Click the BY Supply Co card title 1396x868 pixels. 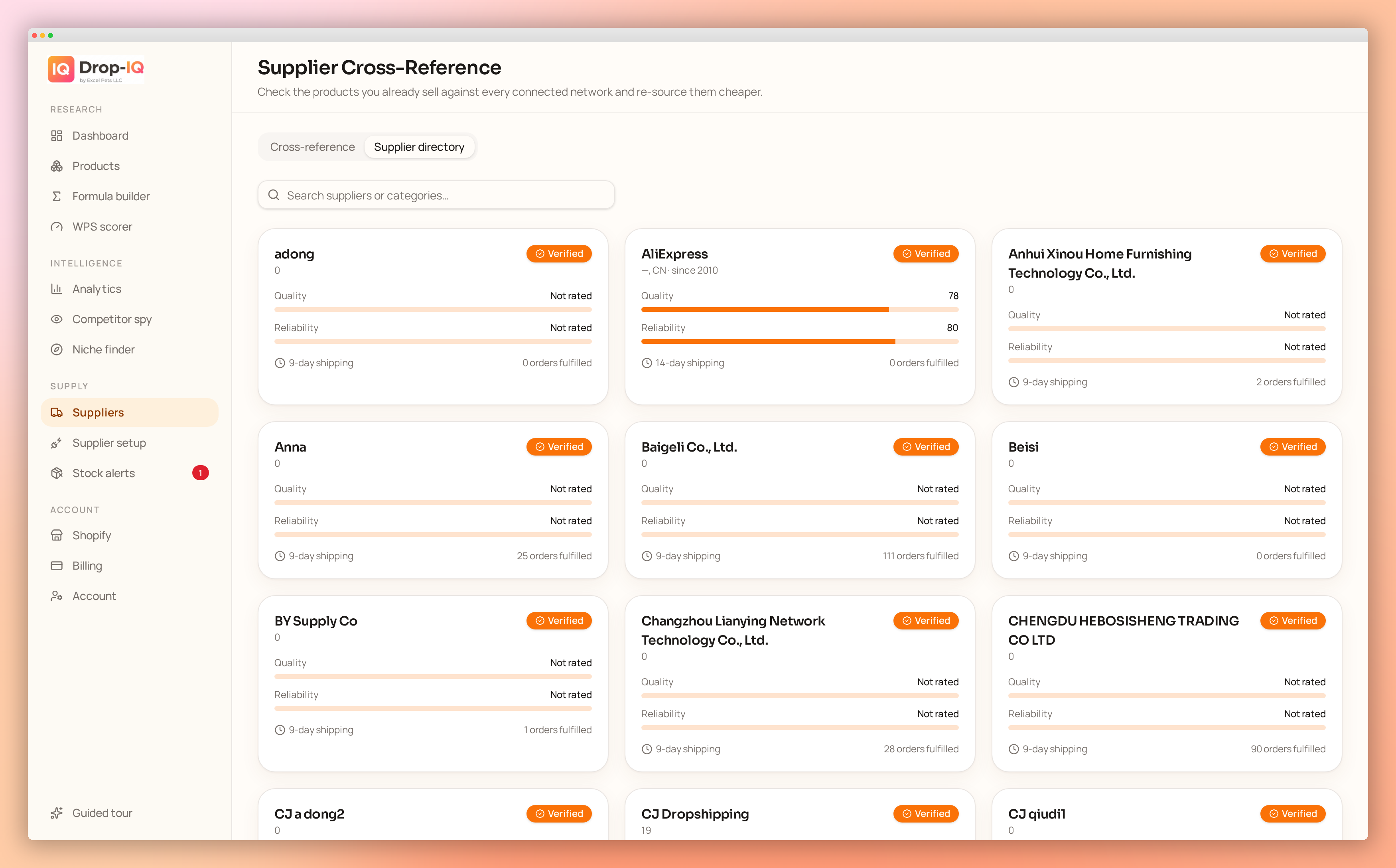(x=316, y=621)
